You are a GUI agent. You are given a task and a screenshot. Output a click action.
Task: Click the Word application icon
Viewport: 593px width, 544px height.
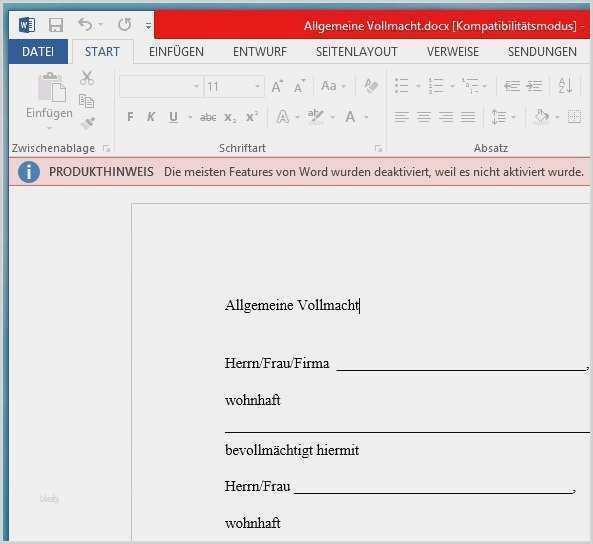[x=27, y=25]
